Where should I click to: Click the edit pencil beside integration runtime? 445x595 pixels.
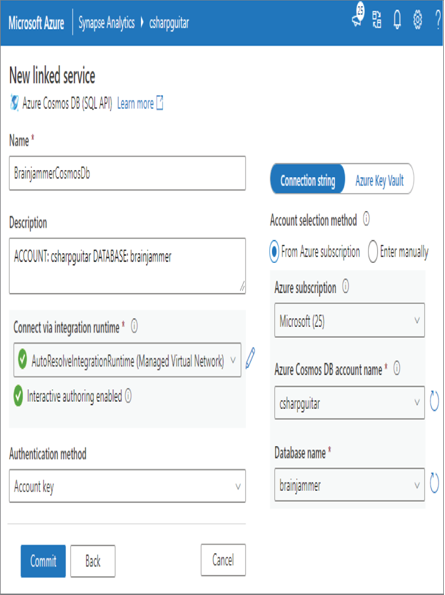coord(250,358)
